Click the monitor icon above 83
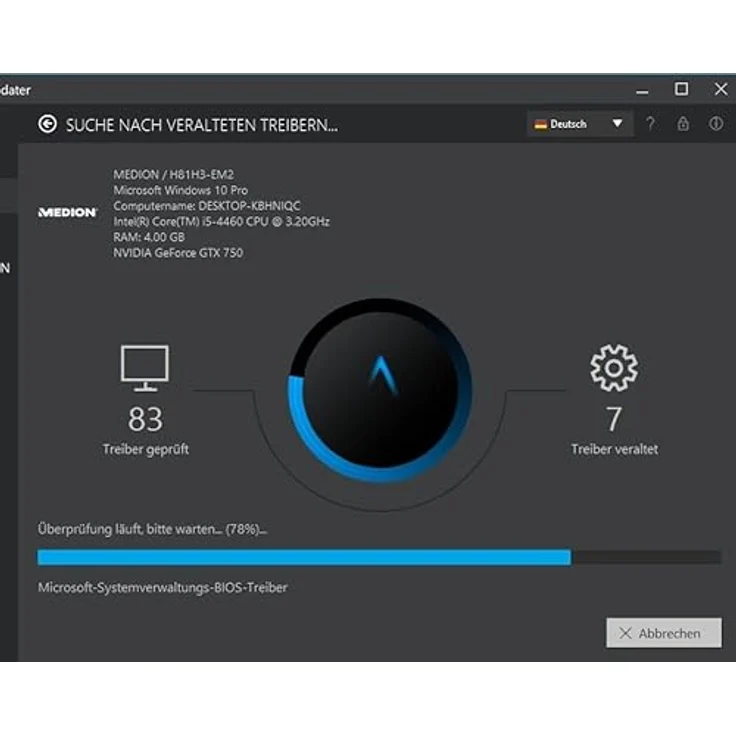This screenshot has height=736, width=736. click(145, 368)
